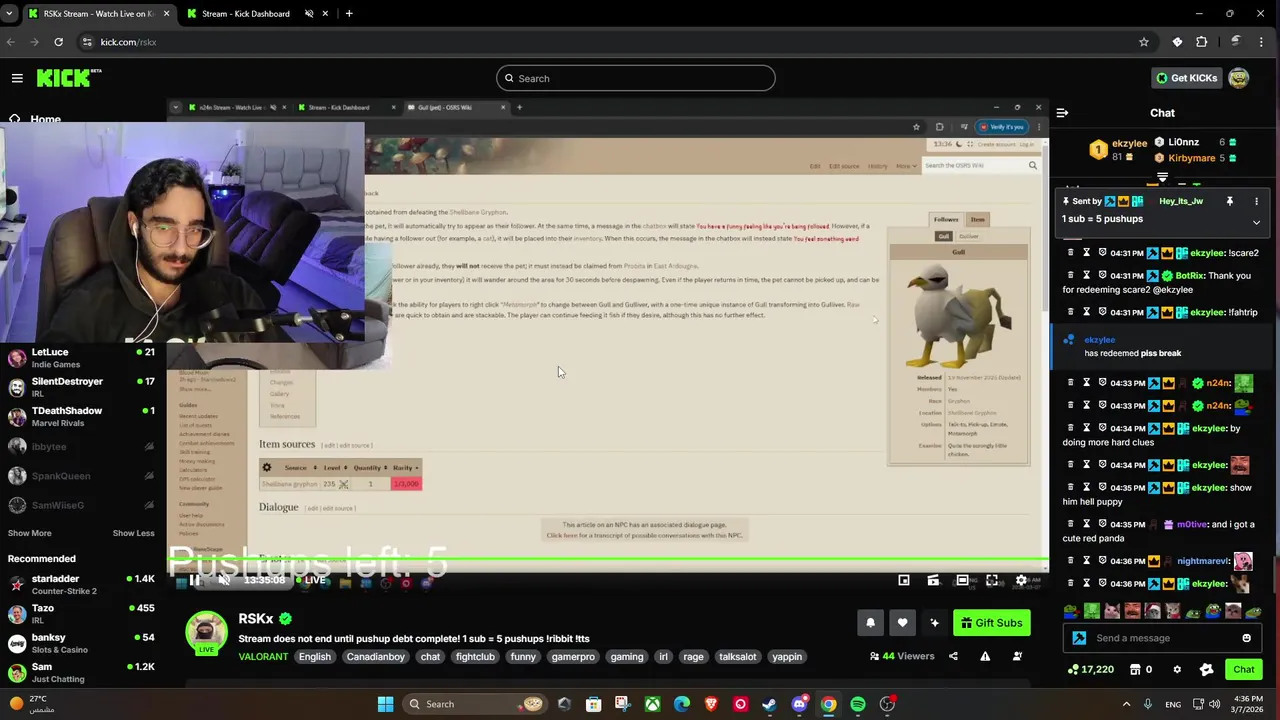The height and width of the screenshot is (720, 1280).
Task: Open LetLuce channel from sidebar
Action: click(80, 358)
